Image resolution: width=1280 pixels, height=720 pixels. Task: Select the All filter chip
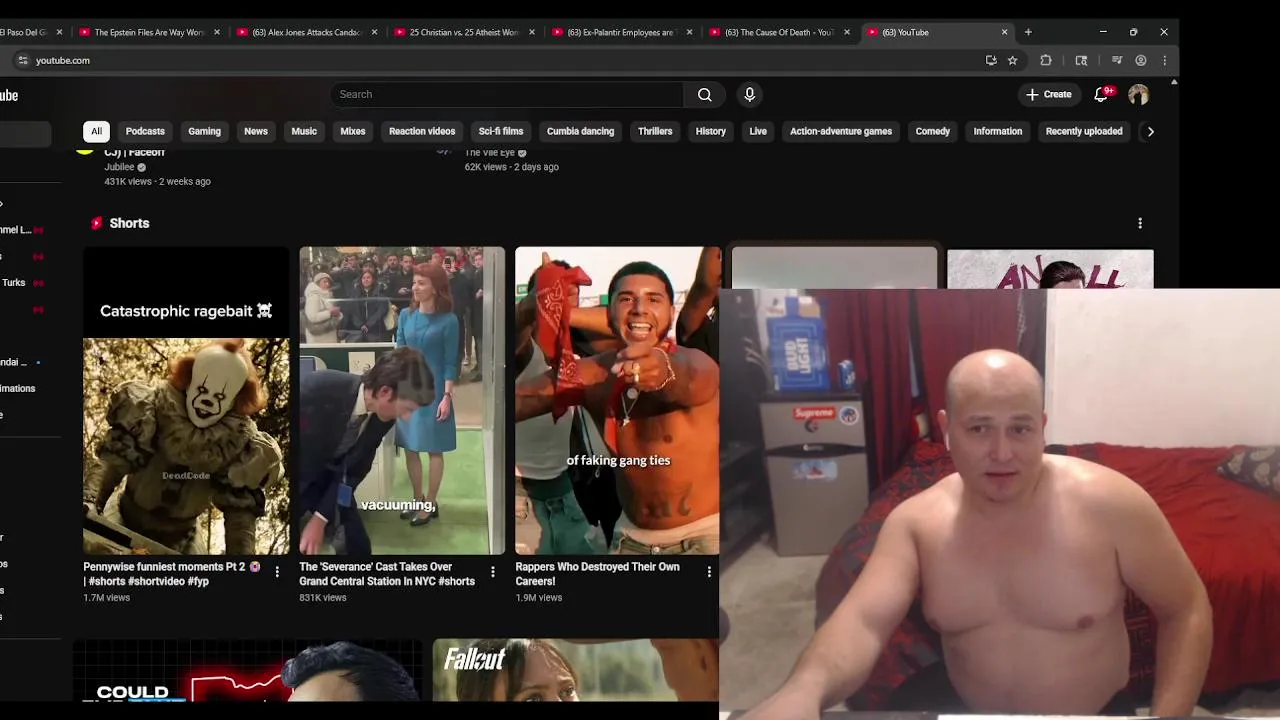(96, 131)
